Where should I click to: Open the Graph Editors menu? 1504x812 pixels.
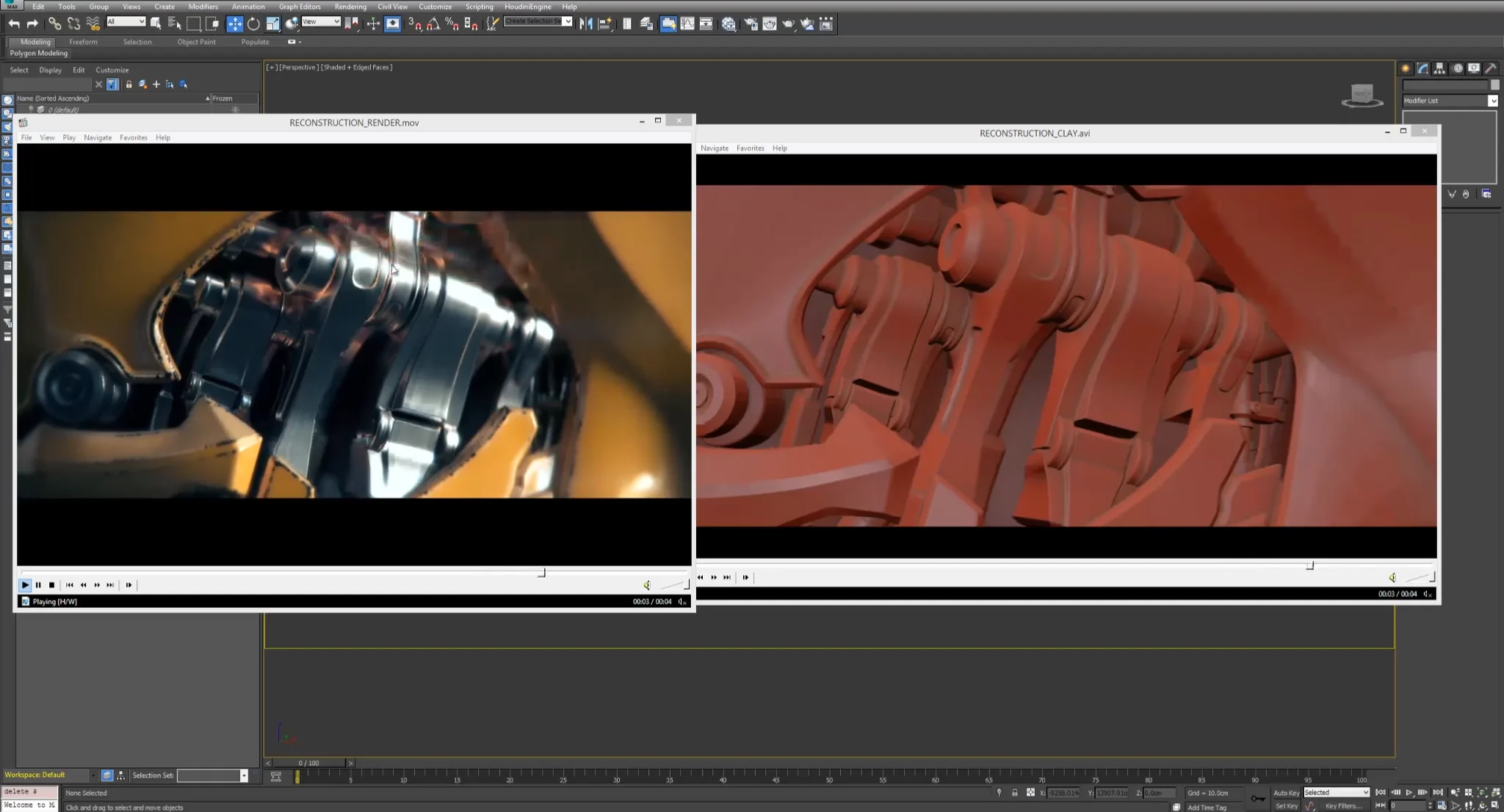[300, 7]
